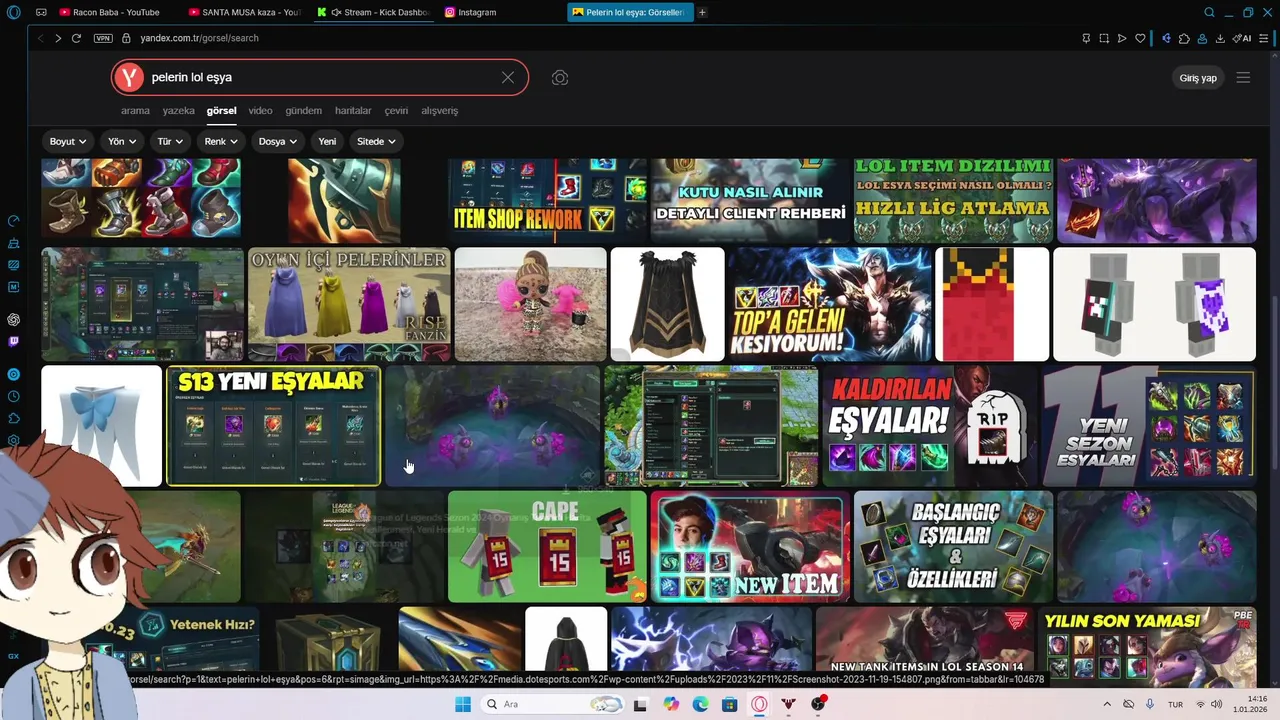
Task: Open ChatGPT from the Opera sidebar
Action: (13, 320)
